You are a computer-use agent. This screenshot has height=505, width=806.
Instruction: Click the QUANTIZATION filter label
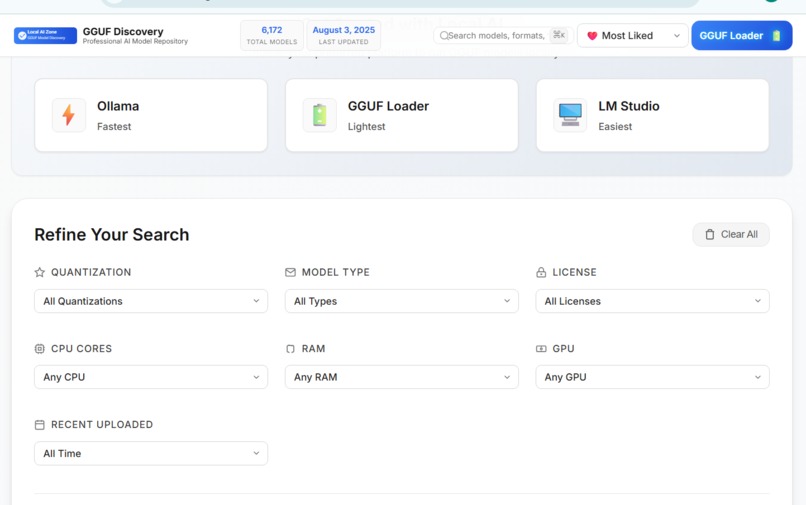point(91,273)
